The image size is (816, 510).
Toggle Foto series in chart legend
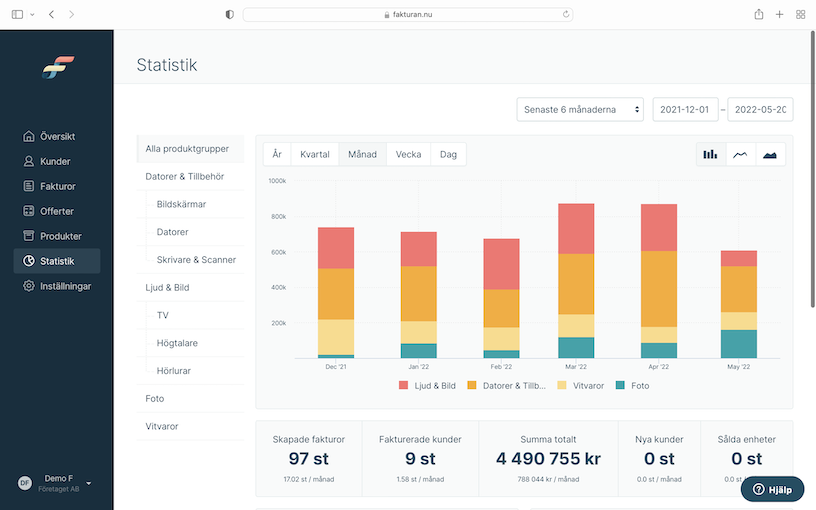point(632,385)
